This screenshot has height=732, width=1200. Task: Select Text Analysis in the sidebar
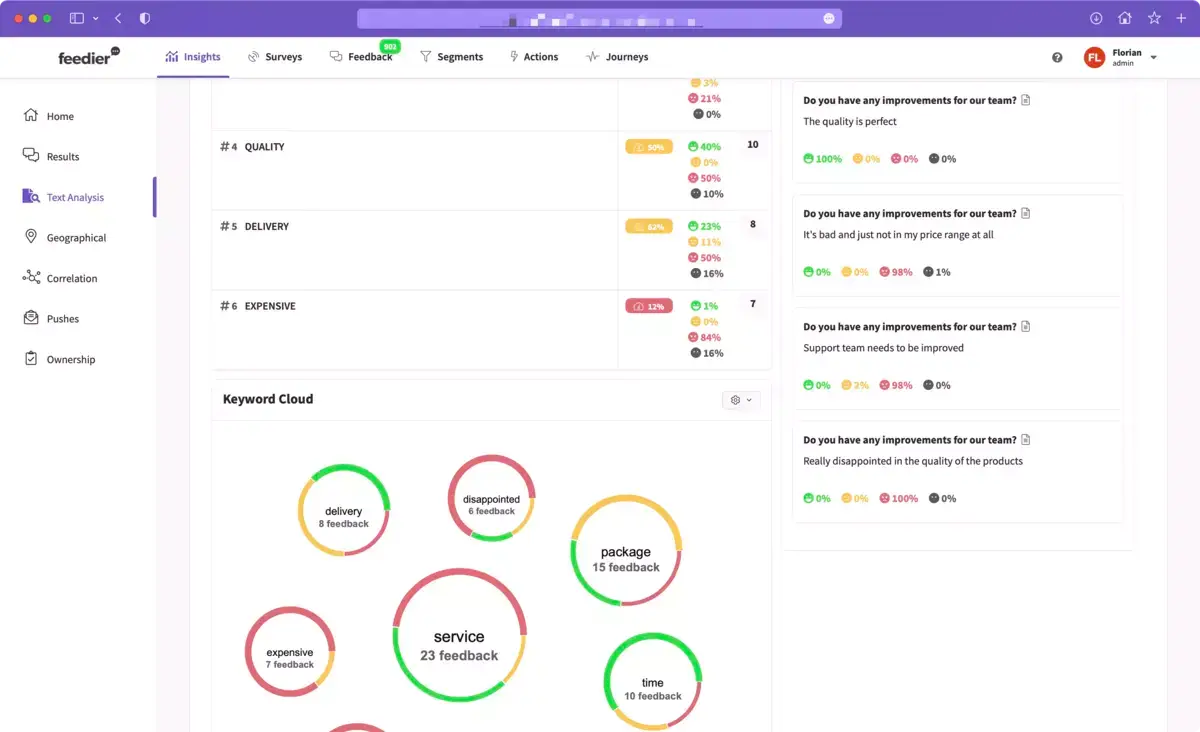(x=75, y=197)
